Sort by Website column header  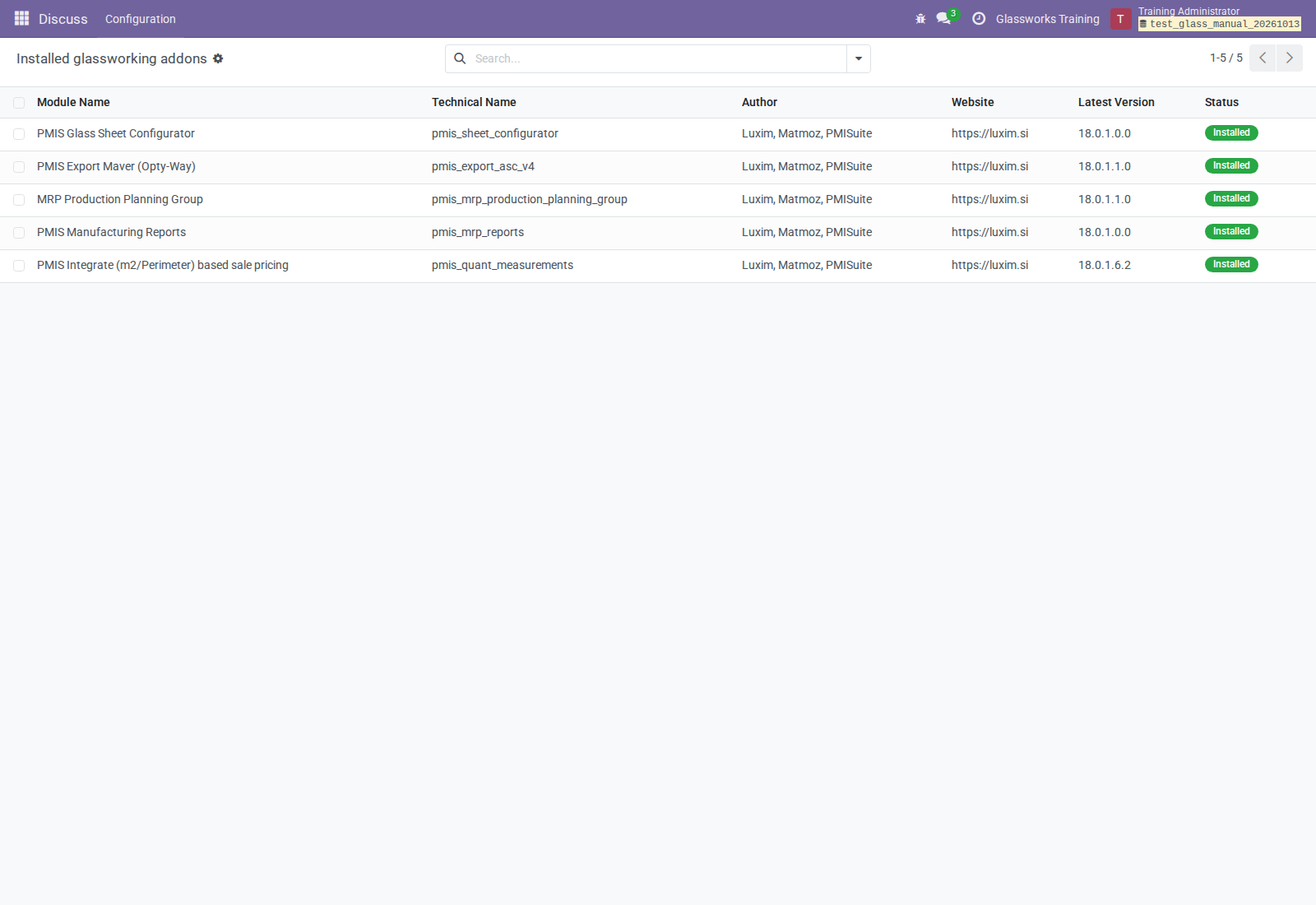pos(972,102)
